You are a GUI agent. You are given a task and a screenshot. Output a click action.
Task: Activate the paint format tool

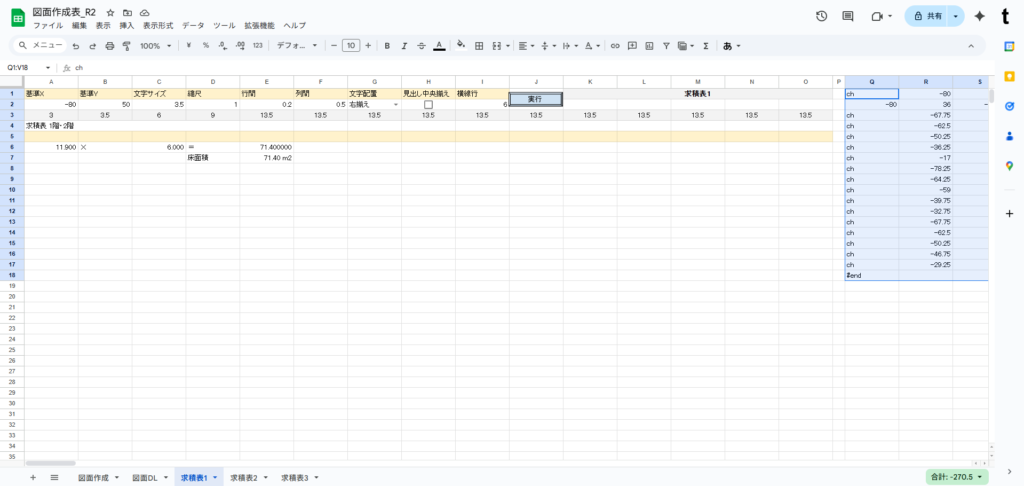click(127, 46)
